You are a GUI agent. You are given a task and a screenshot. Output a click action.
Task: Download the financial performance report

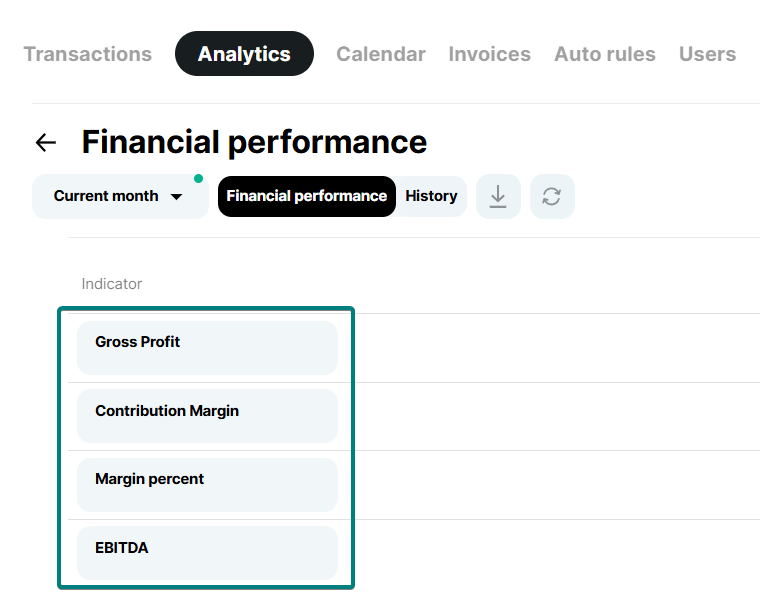click(498, 196)
